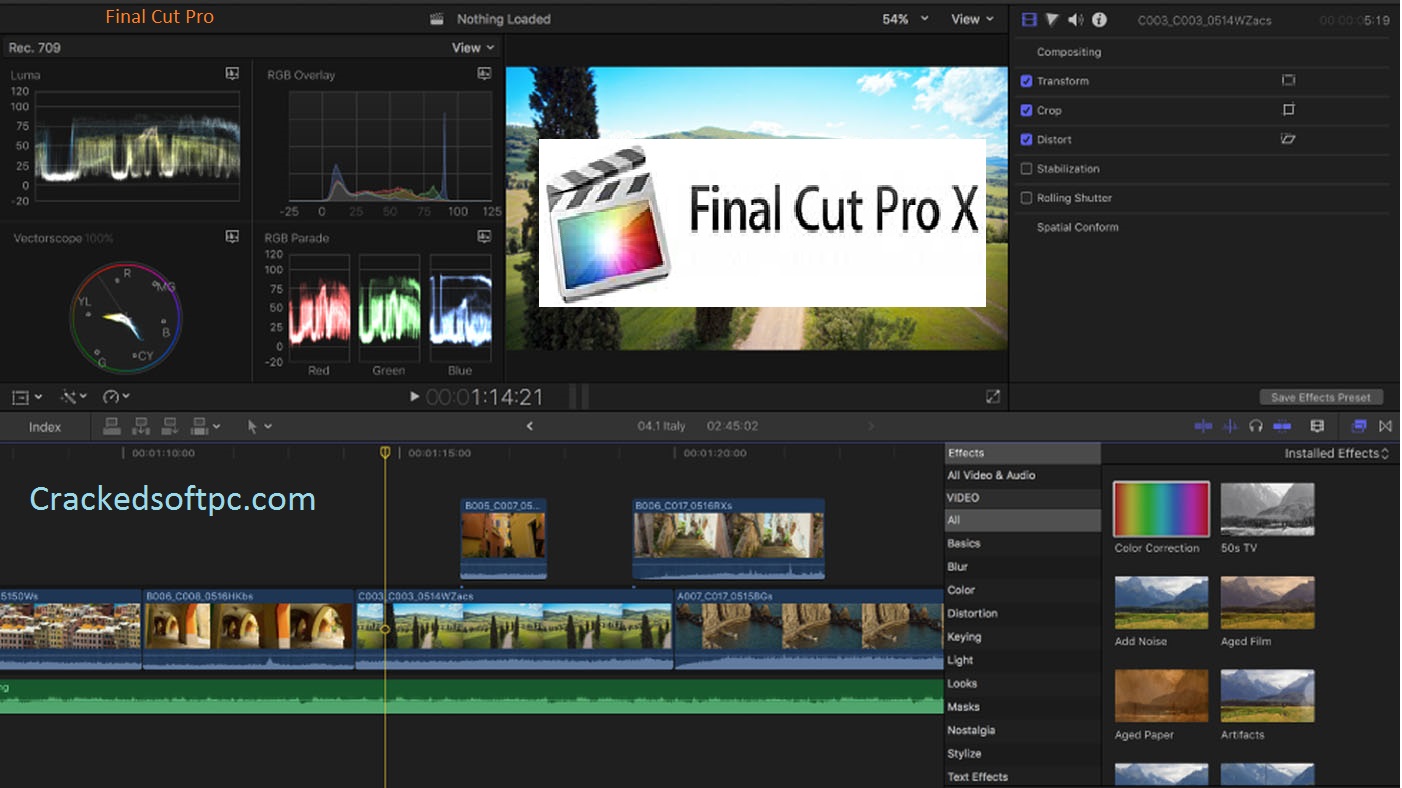Open Vectorscope settings icon

point(232,237)
